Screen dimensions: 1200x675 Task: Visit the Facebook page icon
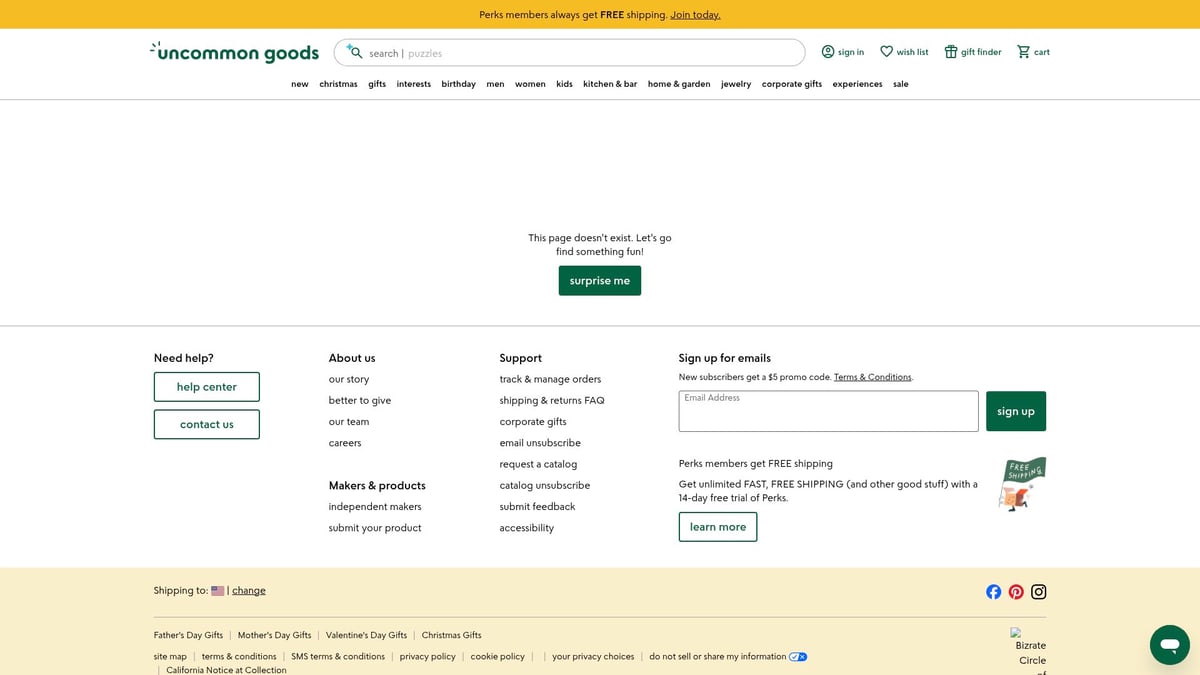993,592
